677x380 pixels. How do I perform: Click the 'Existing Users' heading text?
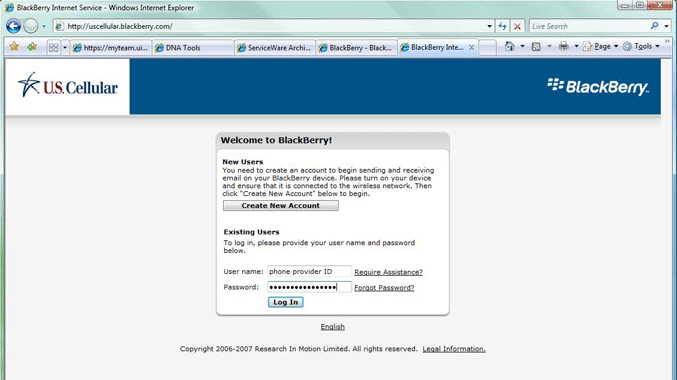[251, 232]
